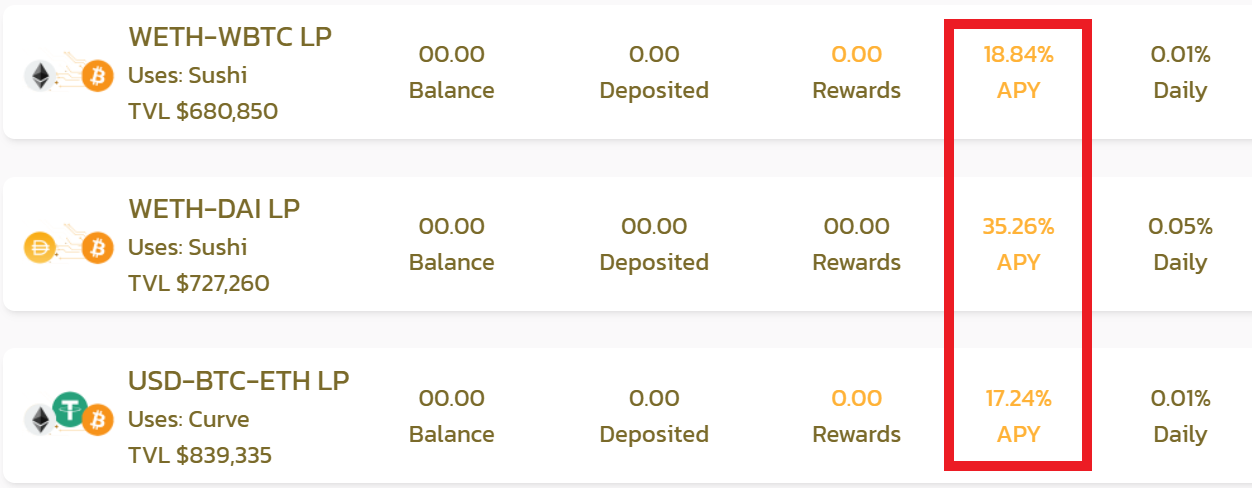Click the WETH-DAI token pair icon
Screen dimensions: 1252x488
pos(69,245)
